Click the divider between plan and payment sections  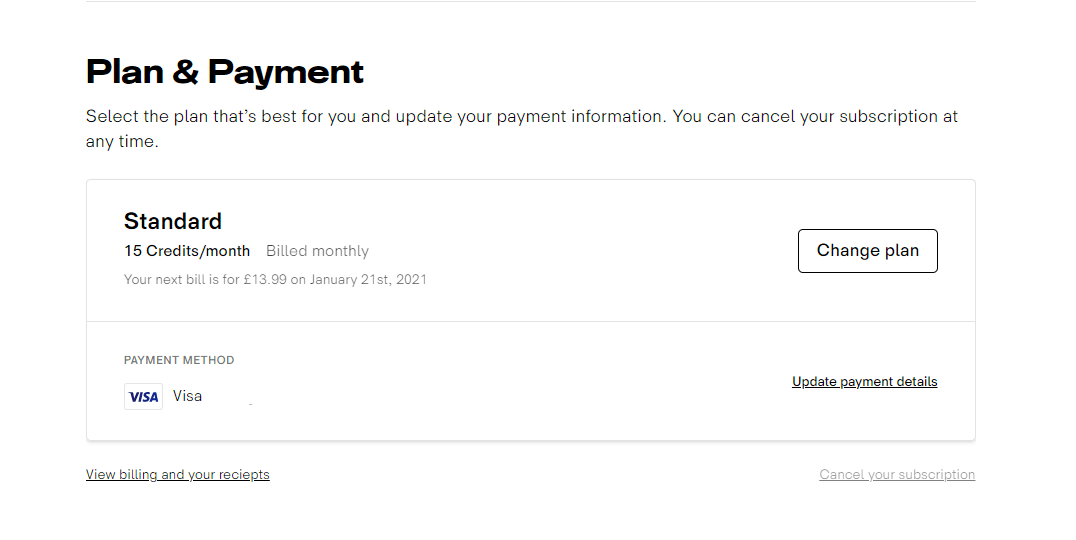(530, 322)
